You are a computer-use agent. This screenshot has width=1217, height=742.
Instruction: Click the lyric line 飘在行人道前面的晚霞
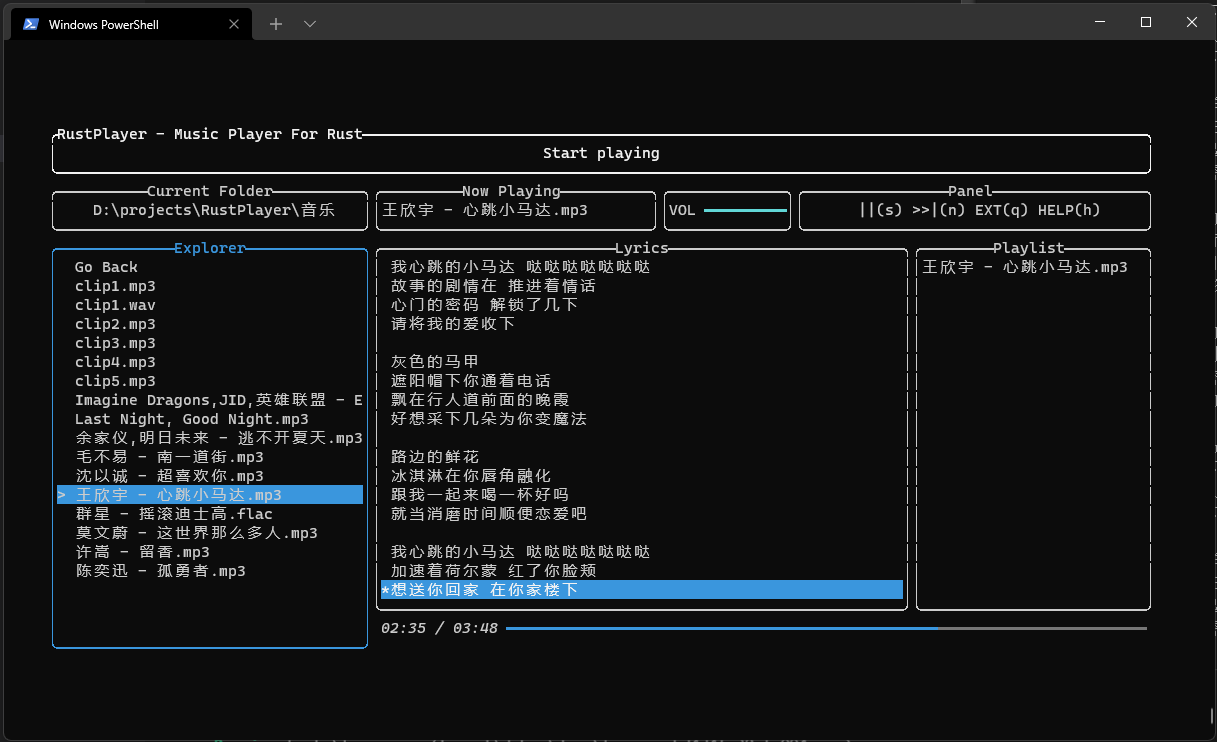(480, 400)
